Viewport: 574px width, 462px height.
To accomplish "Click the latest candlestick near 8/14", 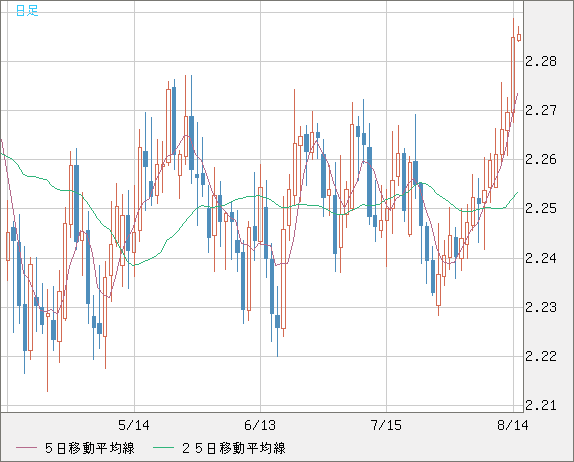I will tap(519, 37).
